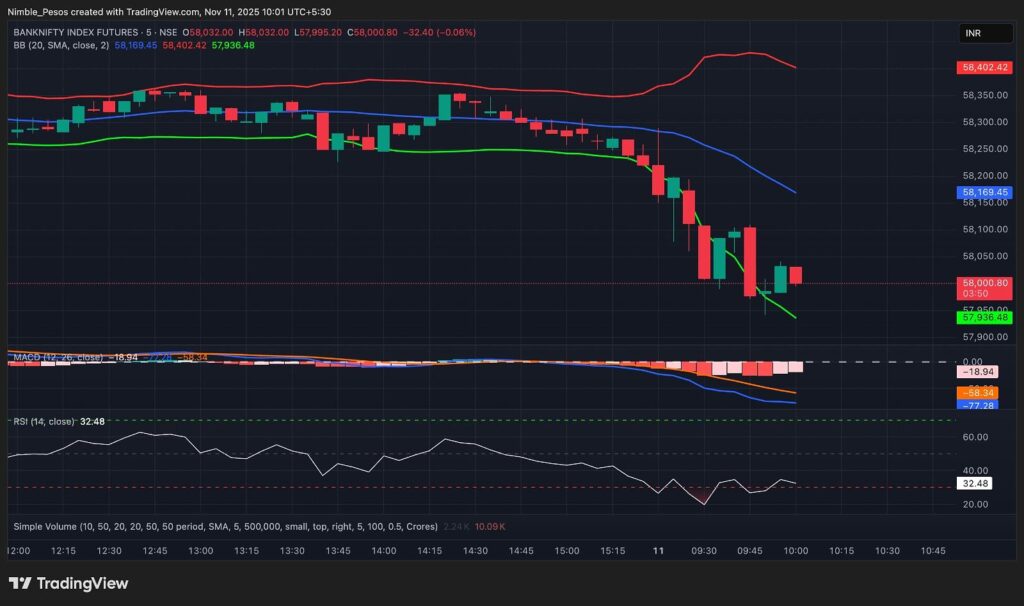This screenshot has height=606, width=1024.
Task: Click the red 58,402.42 upper band price tag
Action: pos(985,68)
